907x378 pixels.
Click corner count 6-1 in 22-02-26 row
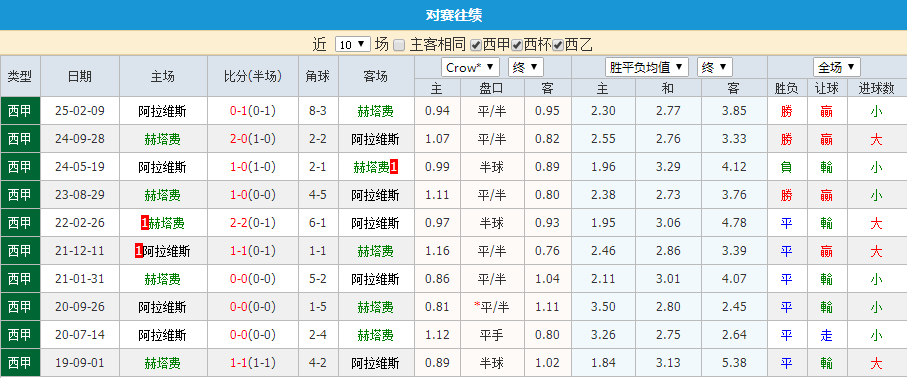[318, 223]
